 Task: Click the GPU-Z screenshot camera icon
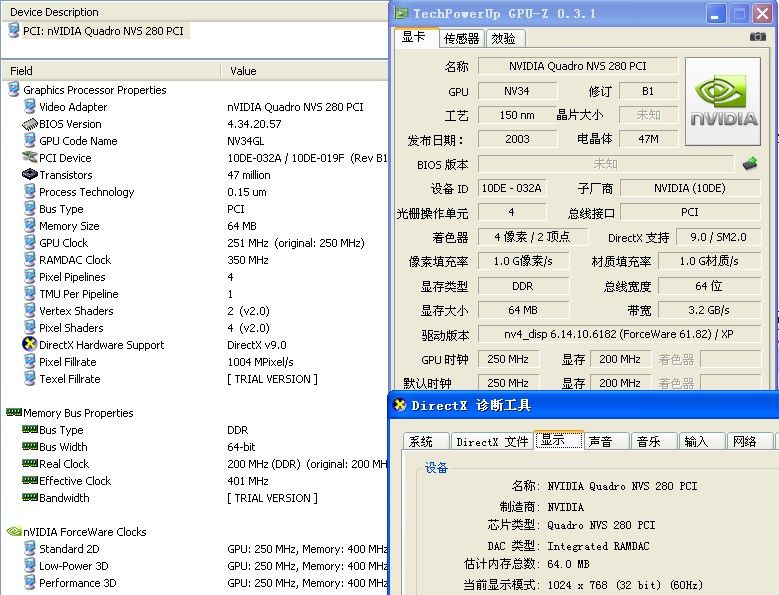coord(757,37)
